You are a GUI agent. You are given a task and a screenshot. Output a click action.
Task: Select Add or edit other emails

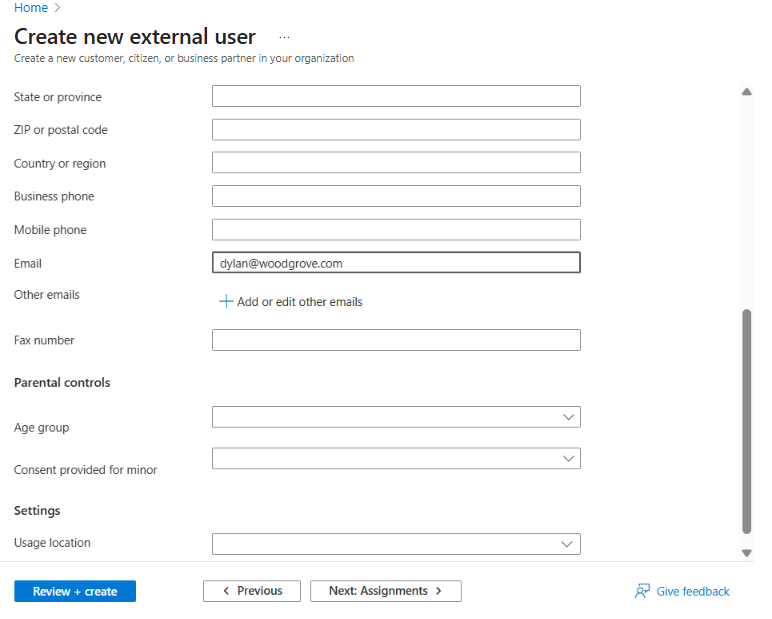[x=299, y=302]
